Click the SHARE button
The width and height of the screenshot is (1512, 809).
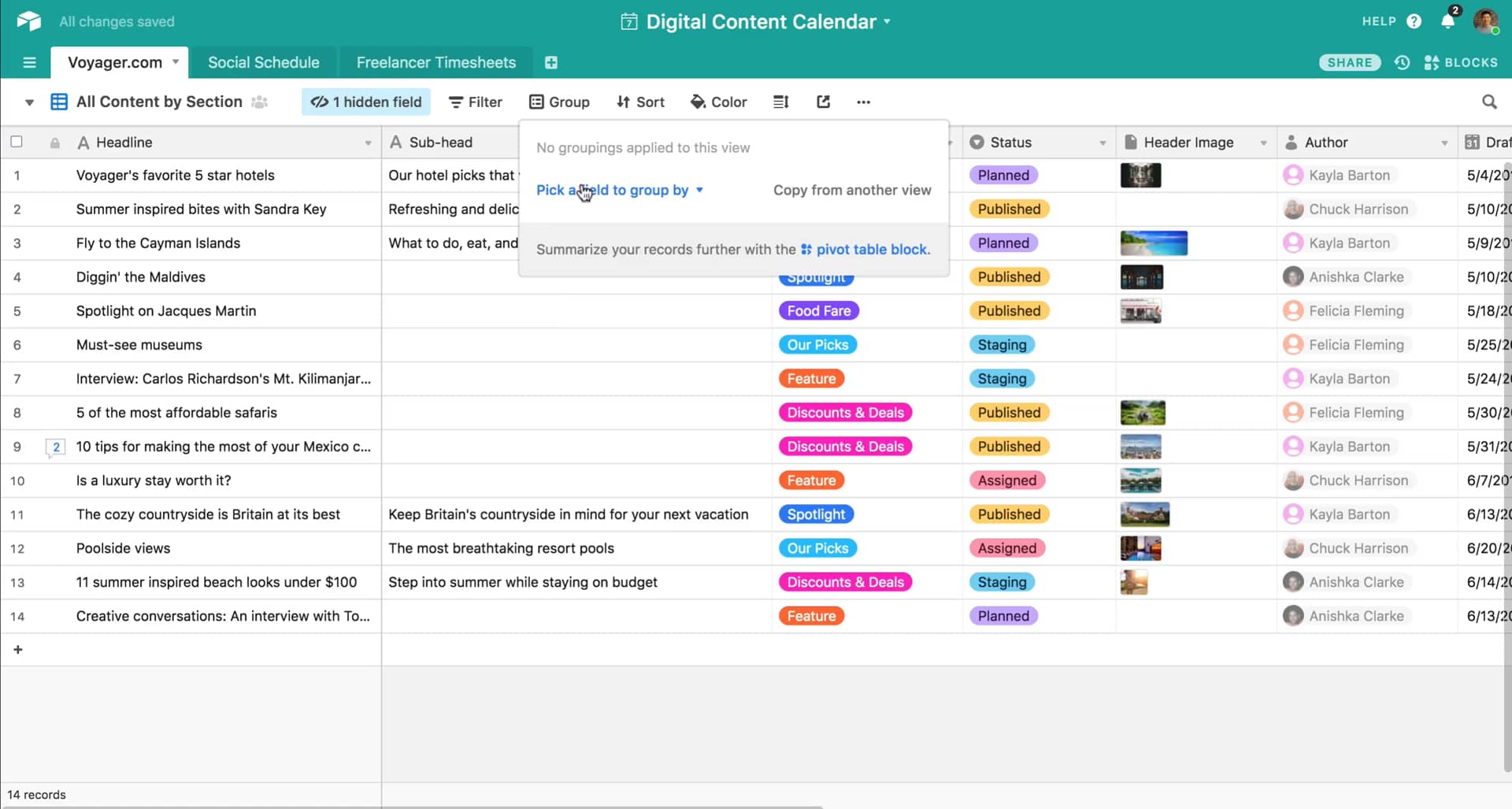[1350, 62]
